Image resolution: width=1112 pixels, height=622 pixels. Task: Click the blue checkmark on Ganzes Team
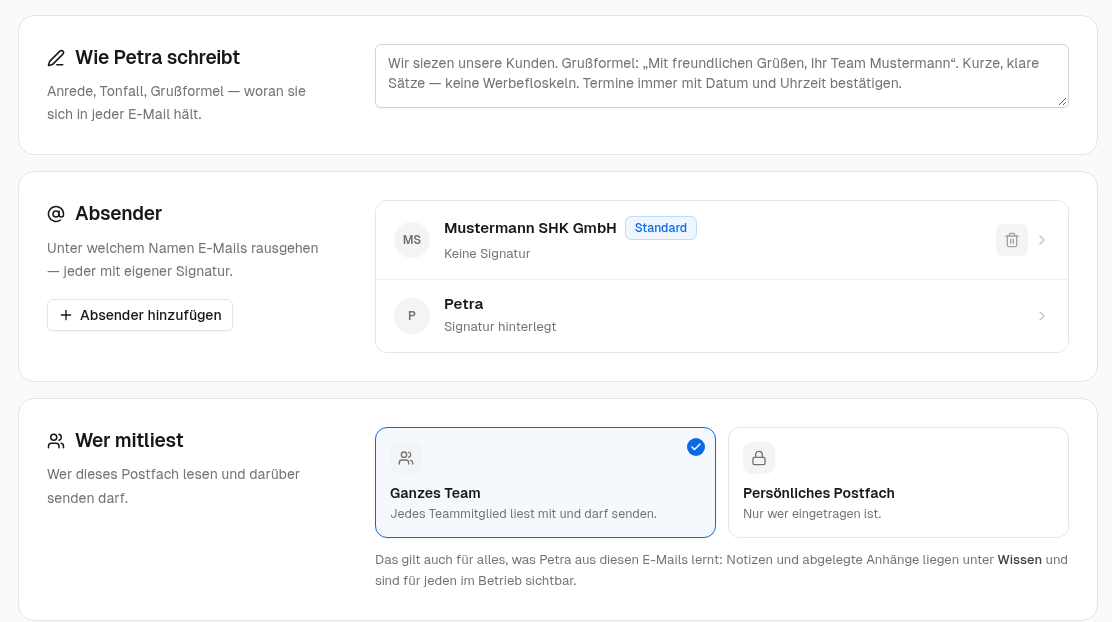[x=696, y=447]
